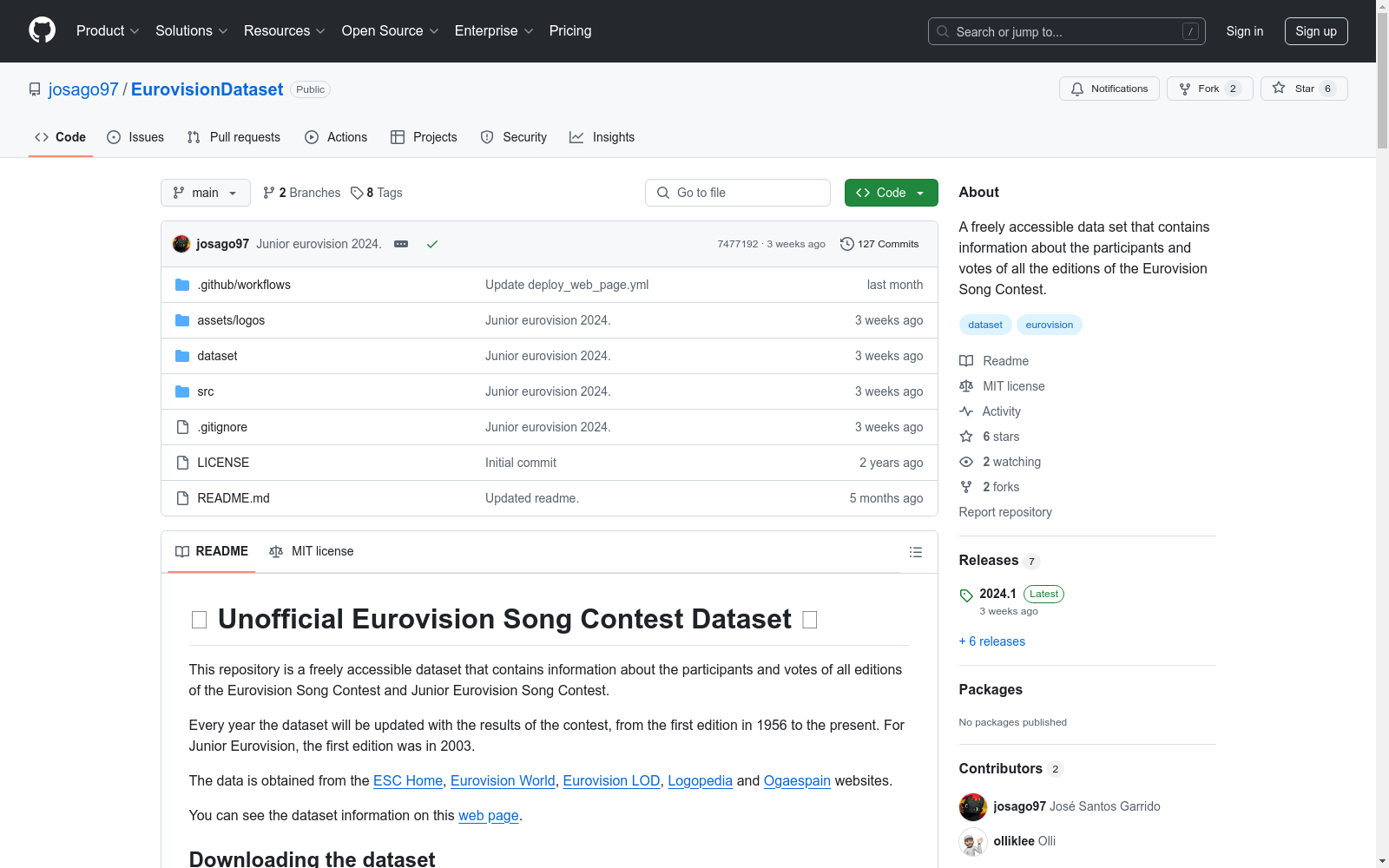The image size is (1389, 868).
Task: Fork the repository
Action: [x=1209, y=89]
